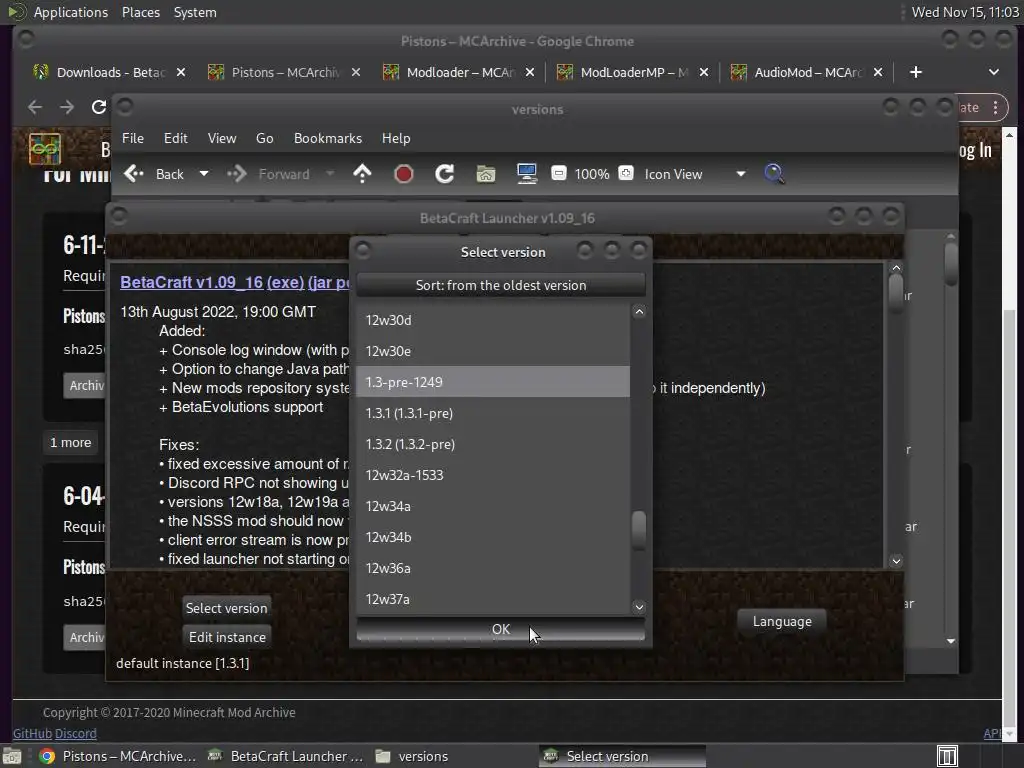Open Chrome tab search chevron
This screenshot has width=1024, height=768.
pos(993,72)
